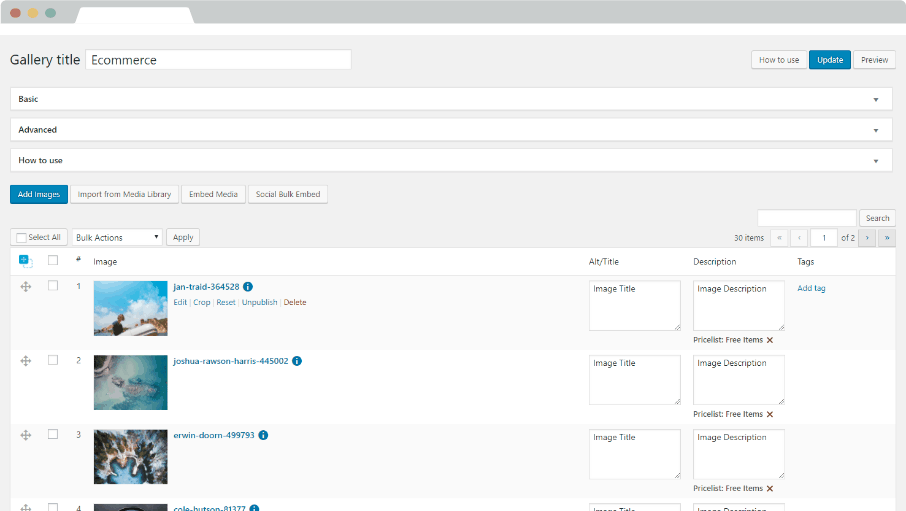This screenshot has height=511, width=906.
Task: Open the jan-traid-364528 image link
Action: point(206,287)
